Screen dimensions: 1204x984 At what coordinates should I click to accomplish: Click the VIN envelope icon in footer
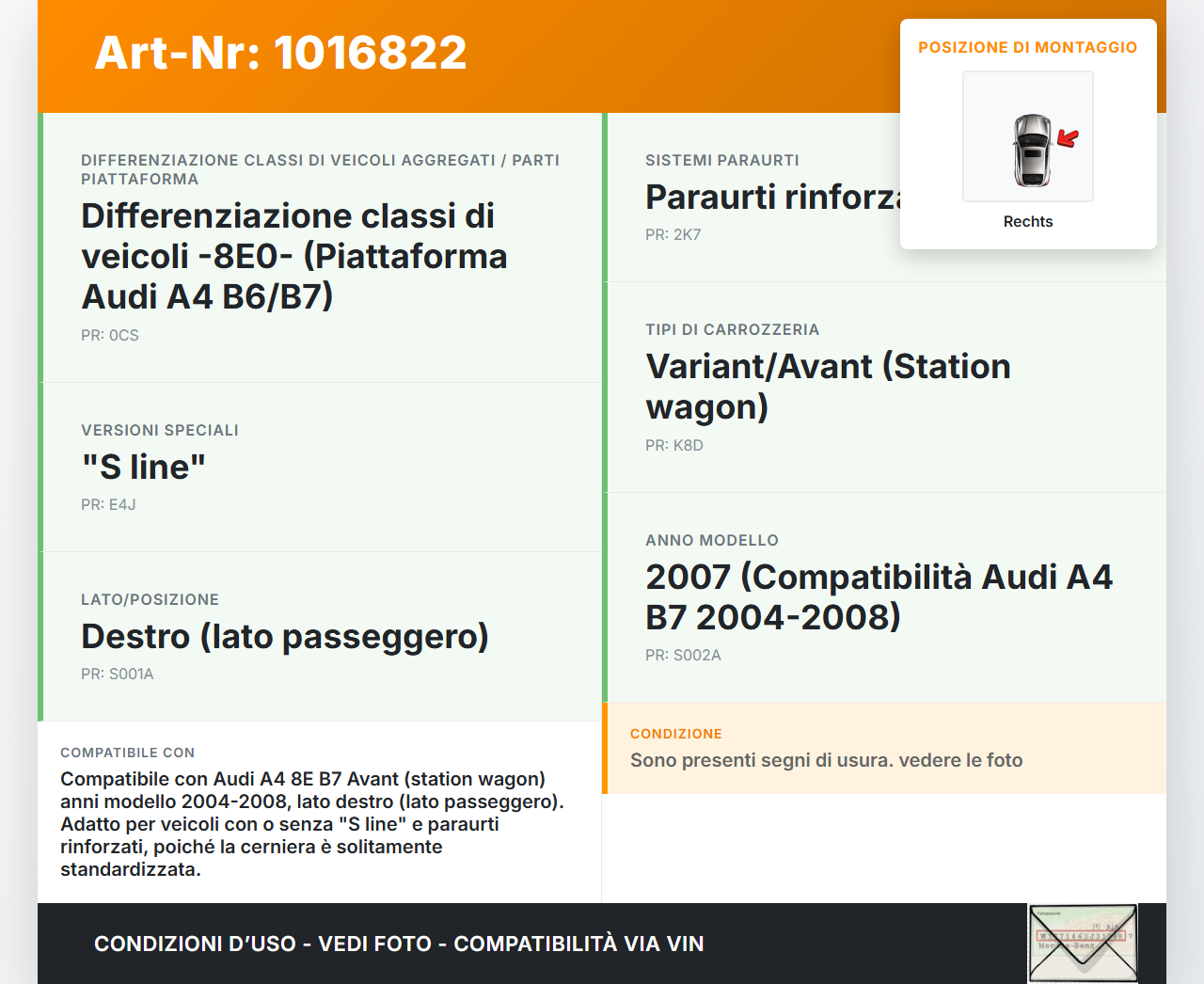(x=1083, y=943)
